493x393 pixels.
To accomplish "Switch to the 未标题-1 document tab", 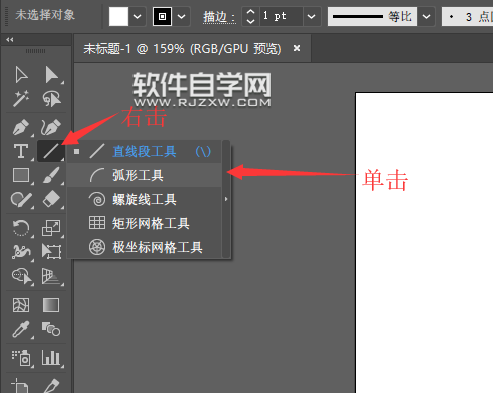I will coord(182,49).
